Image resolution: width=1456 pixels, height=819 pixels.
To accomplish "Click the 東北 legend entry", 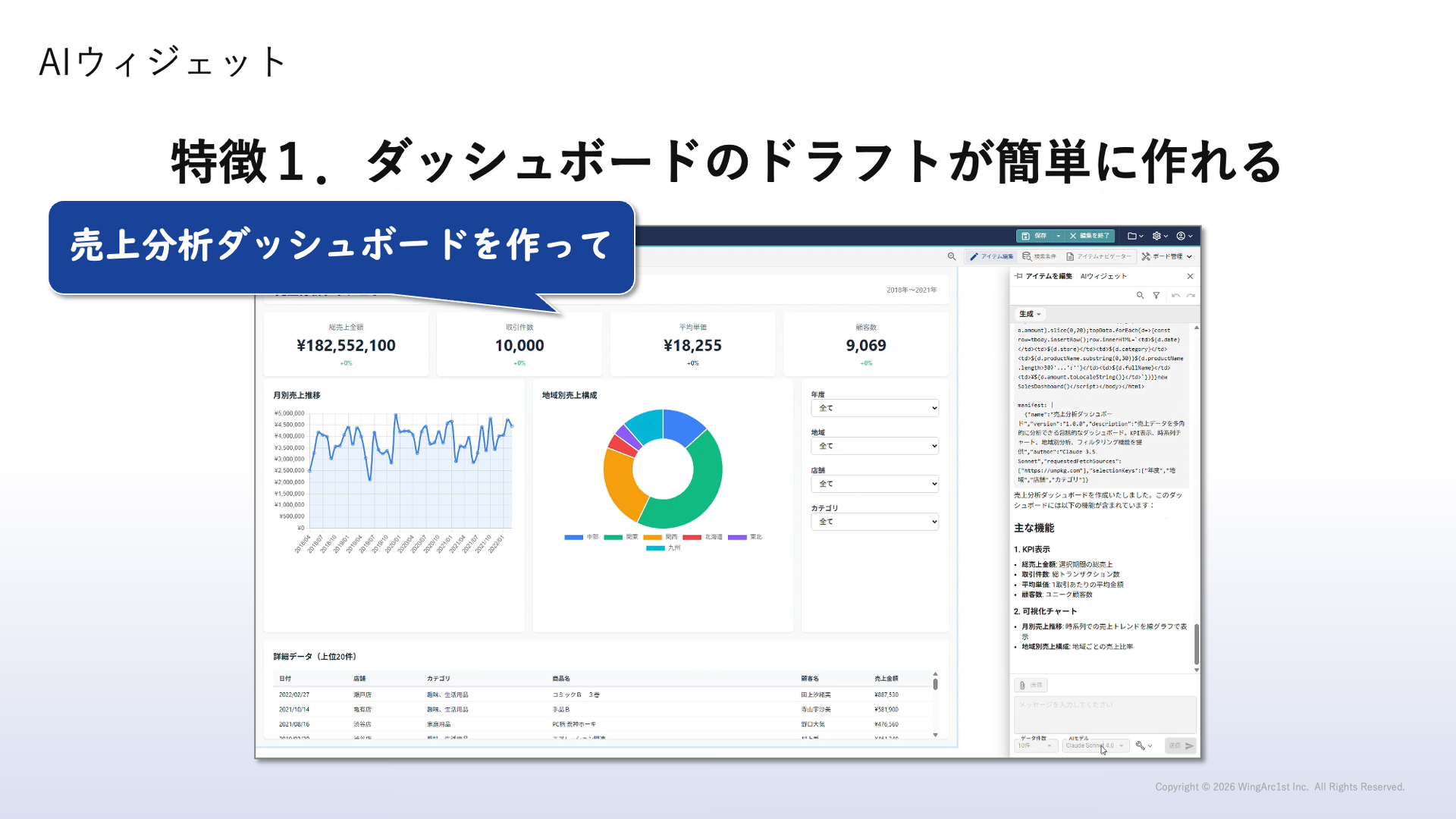I will [745, 537].
